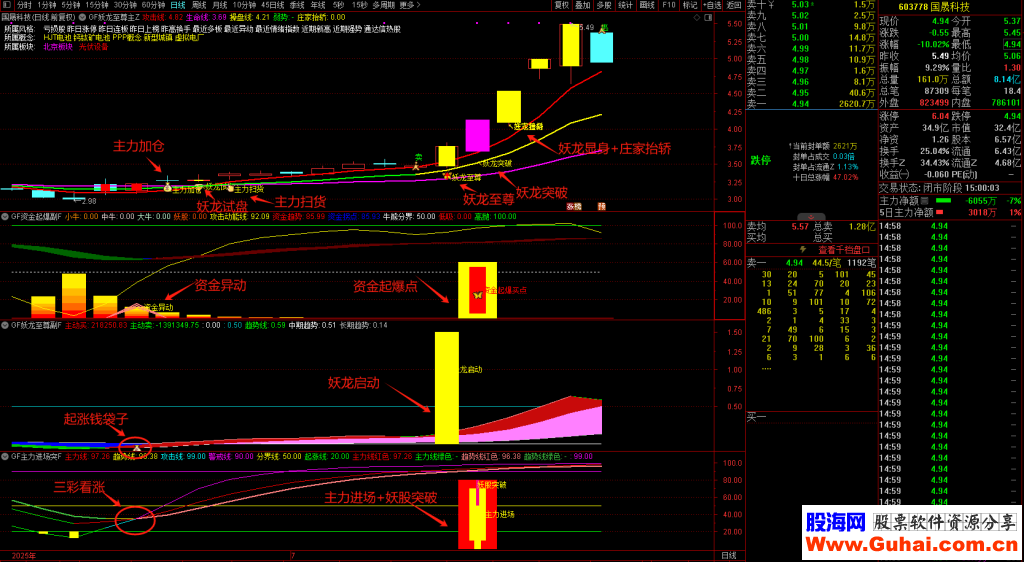Screen dimensions: 1024x562
Task: Click the 光伏设备 sector tag
Action: click(x=93, y=47)
